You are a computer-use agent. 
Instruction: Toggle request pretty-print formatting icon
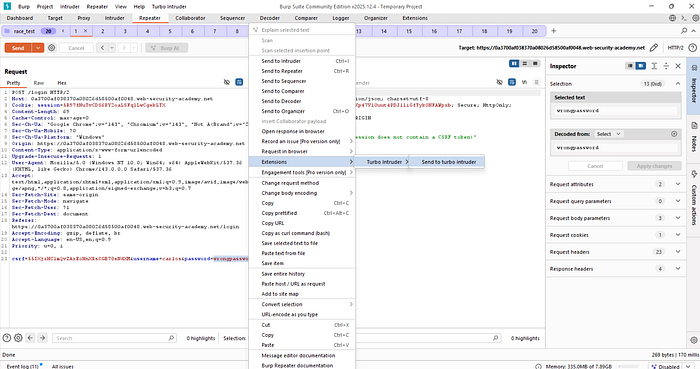(x=239, y=82)
